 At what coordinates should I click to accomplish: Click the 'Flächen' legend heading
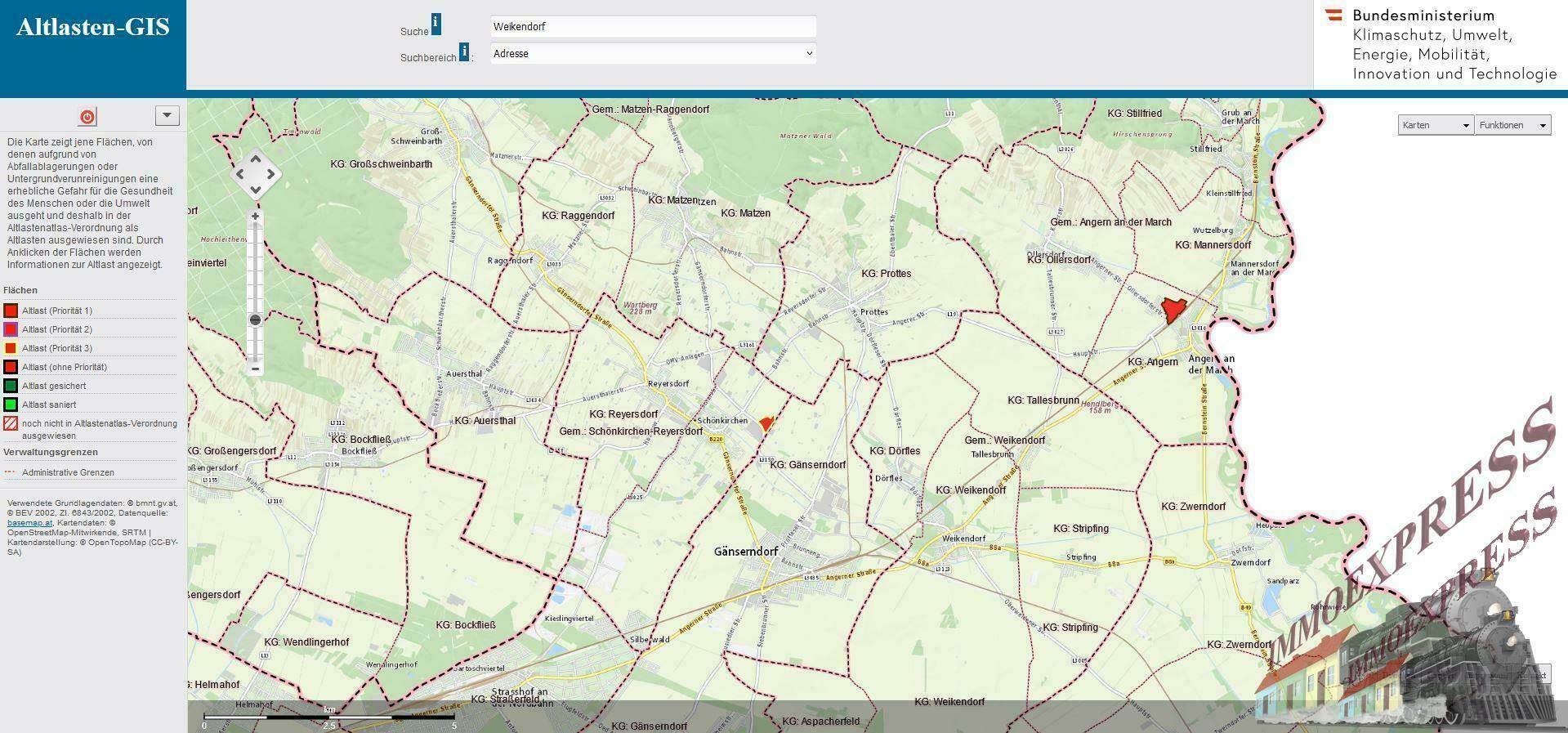pos(20,290)
